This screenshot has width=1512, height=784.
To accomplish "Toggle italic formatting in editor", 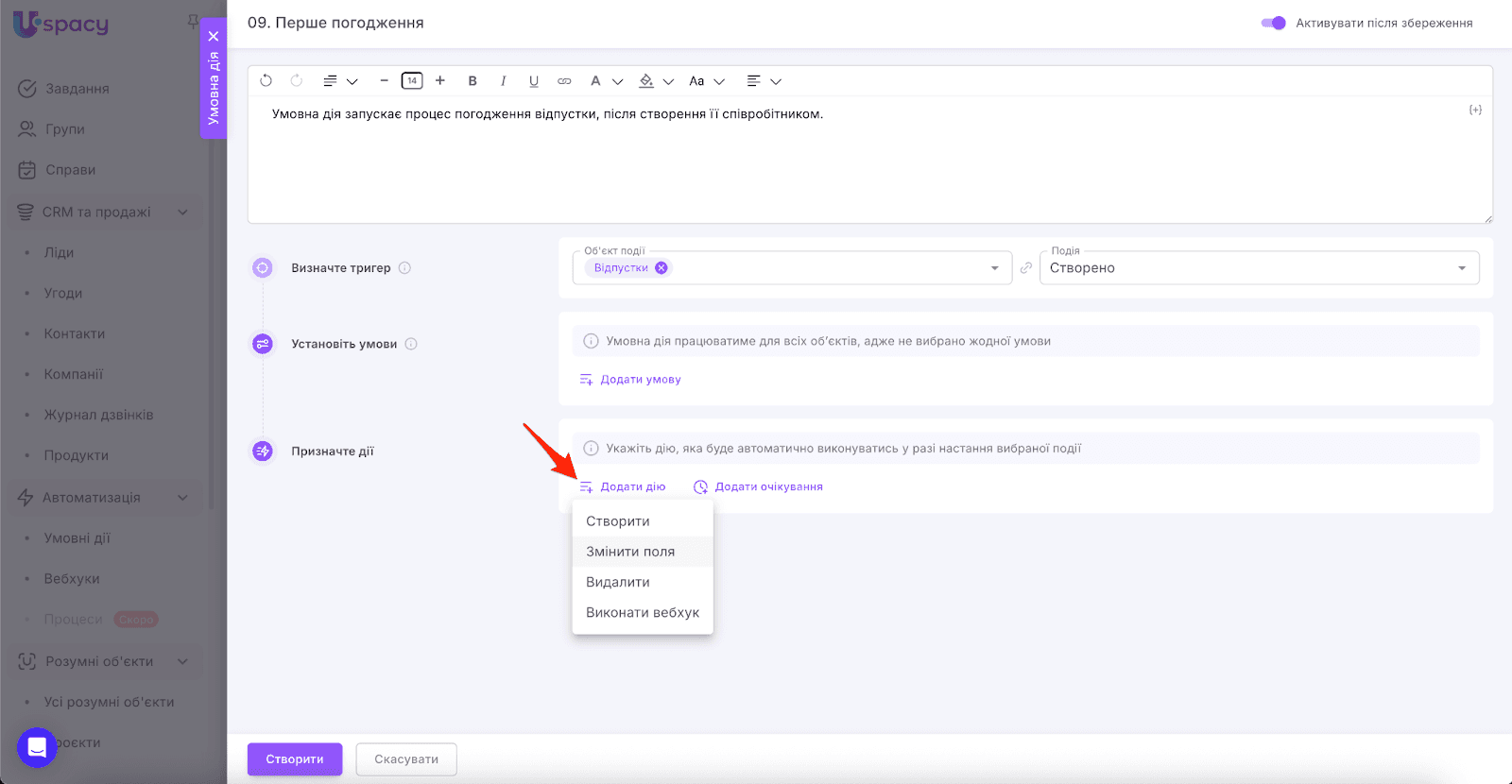I will coord(503,81).
